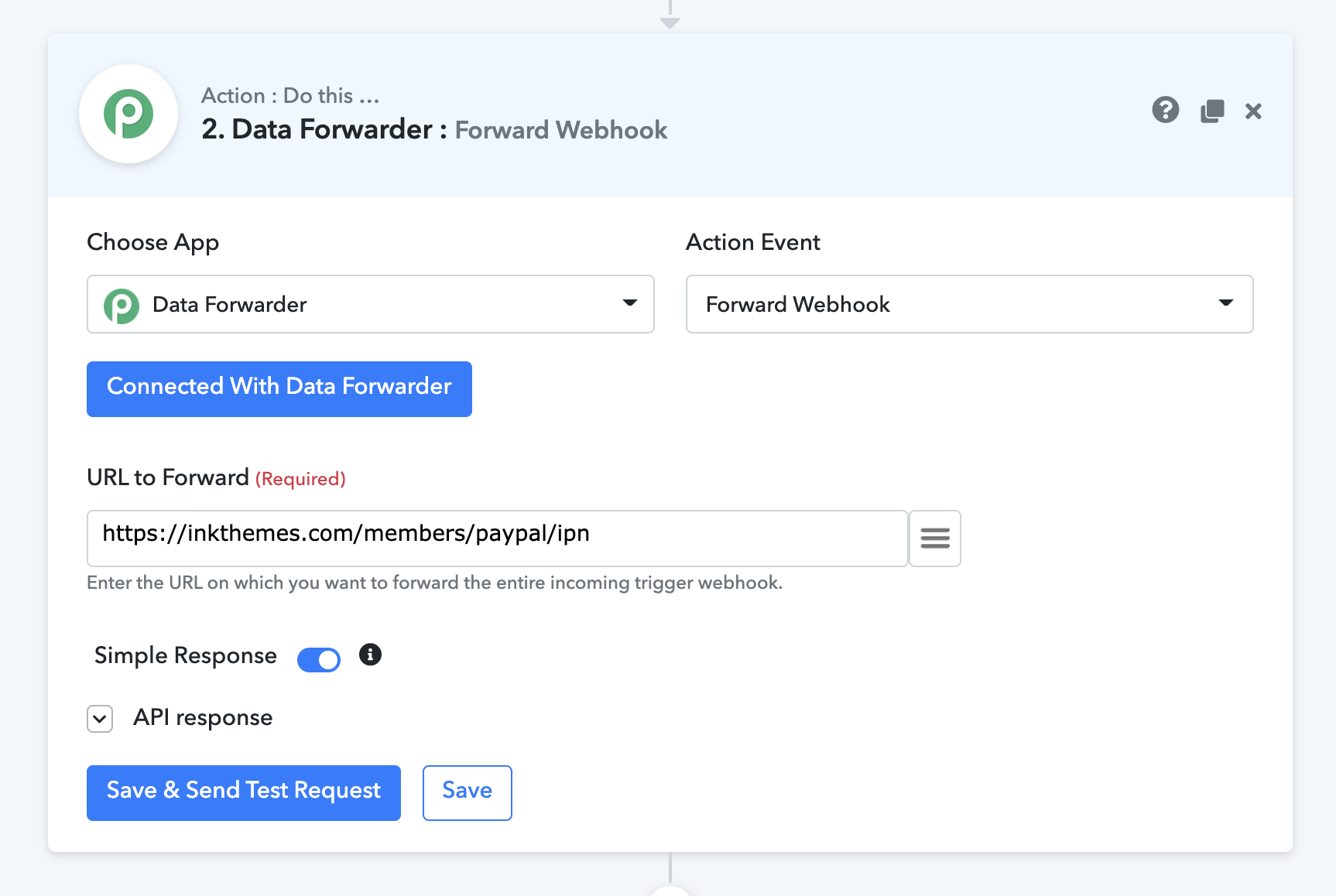
Task: Click the API response label
Action: 203,718
